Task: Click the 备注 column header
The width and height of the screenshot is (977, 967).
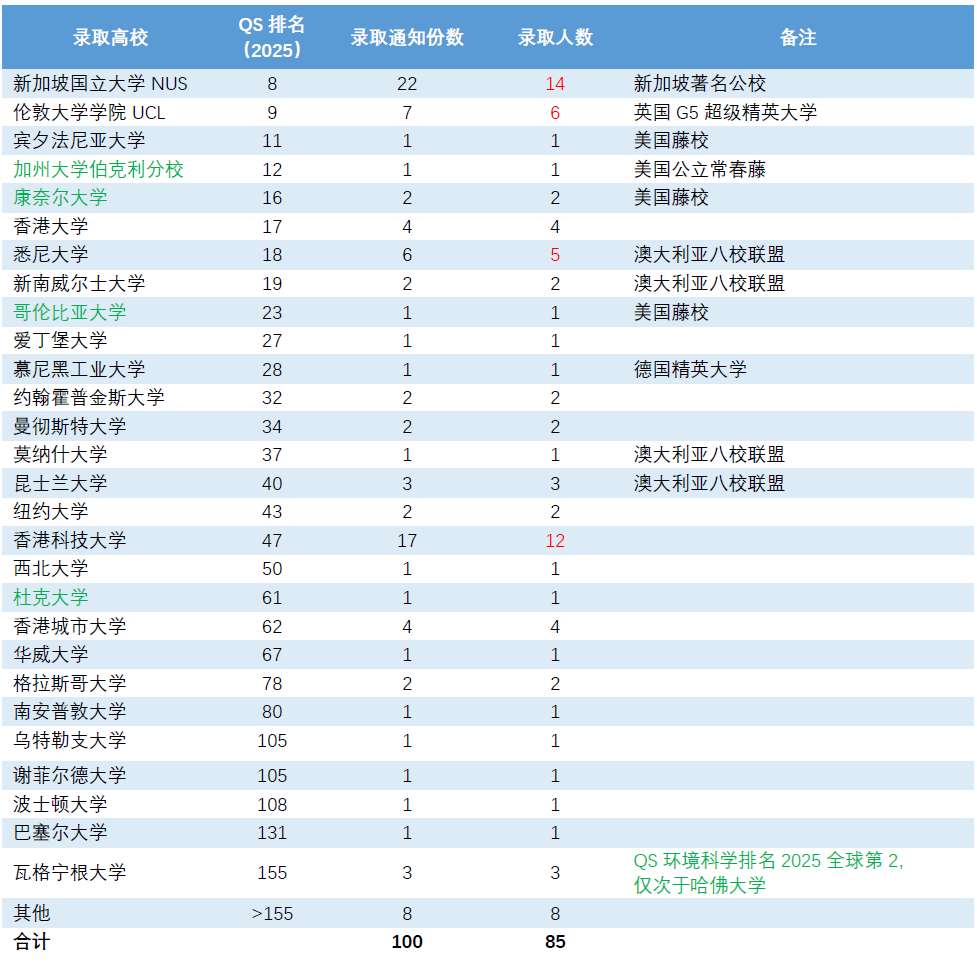Action: pos(798,37)
